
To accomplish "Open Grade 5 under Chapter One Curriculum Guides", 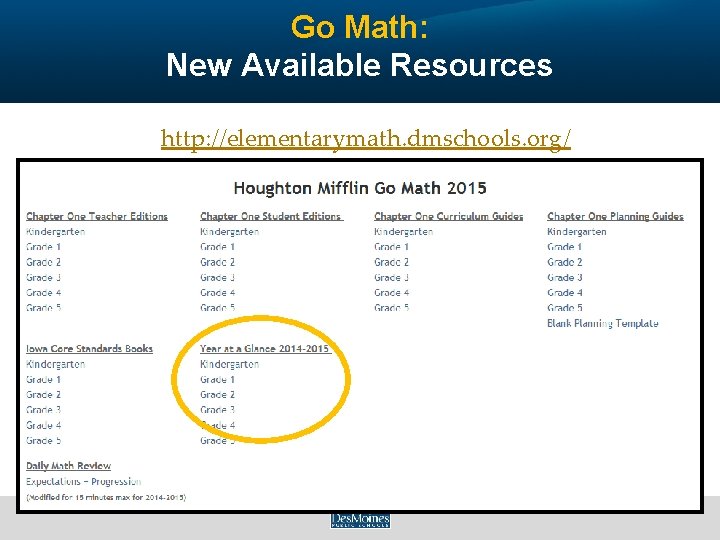I will [x=392, y=308].
